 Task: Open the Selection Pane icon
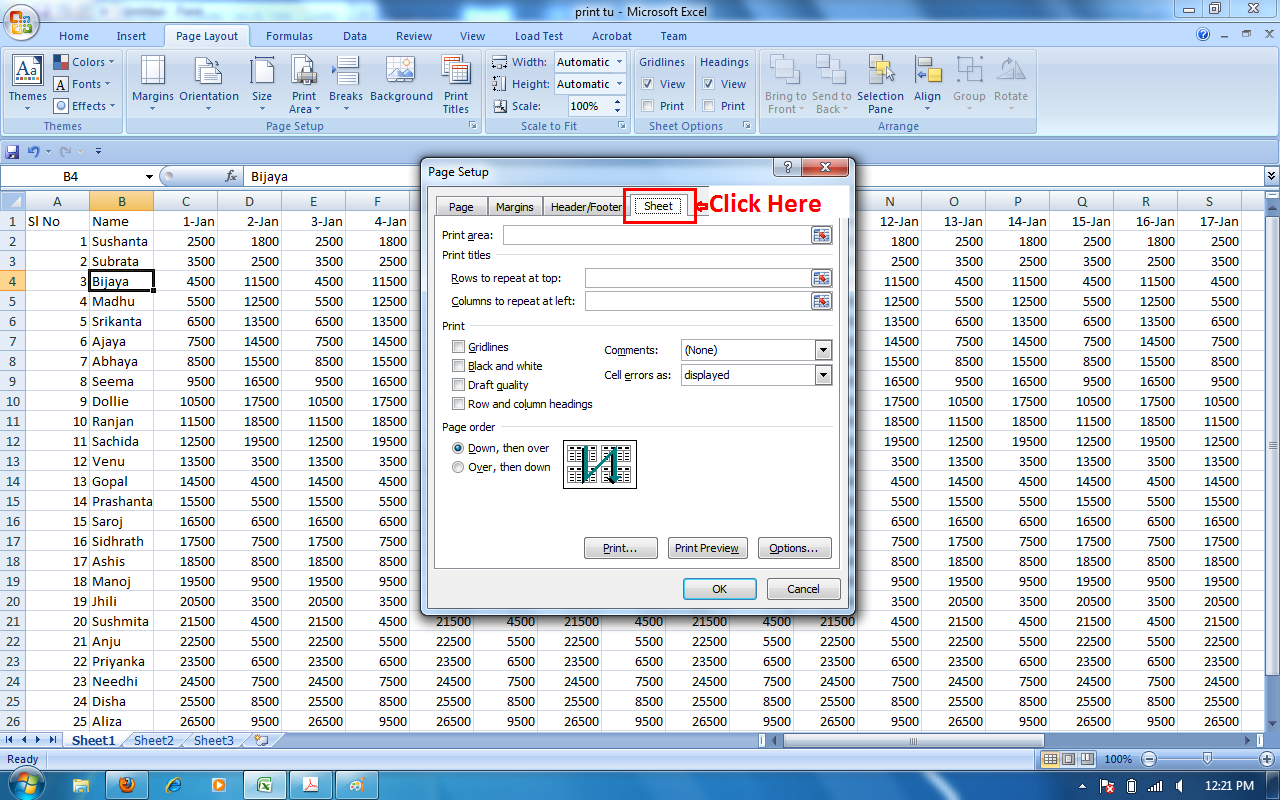click(880, 84)
